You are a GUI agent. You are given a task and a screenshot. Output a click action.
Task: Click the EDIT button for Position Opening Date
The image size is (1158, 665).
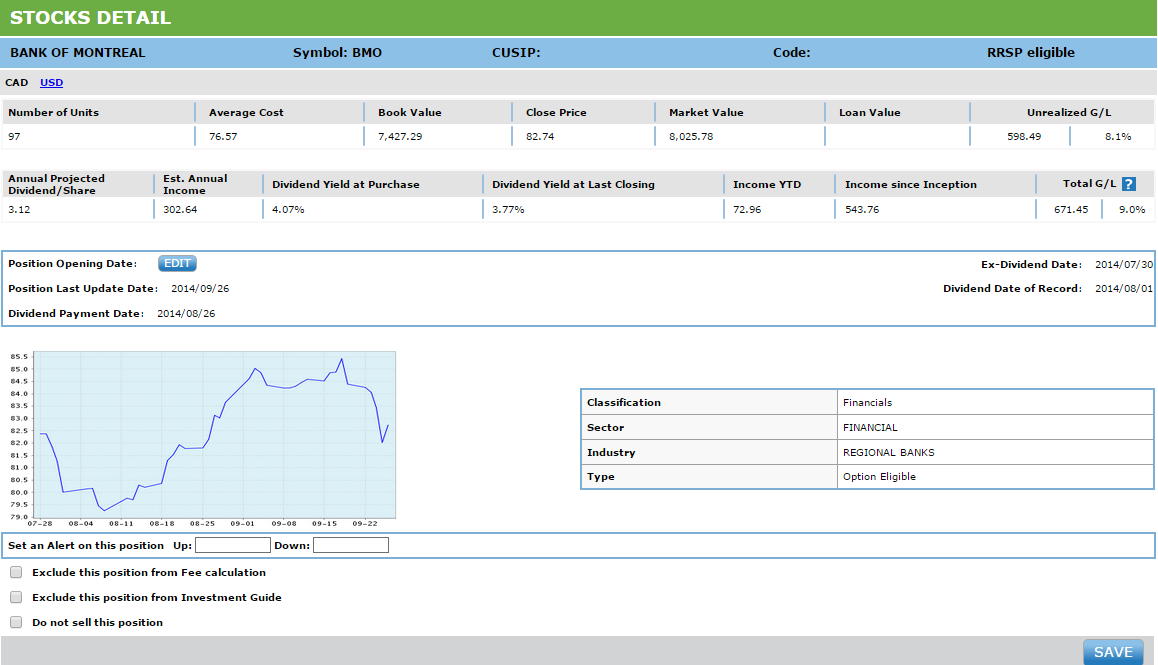pos(177,264)
